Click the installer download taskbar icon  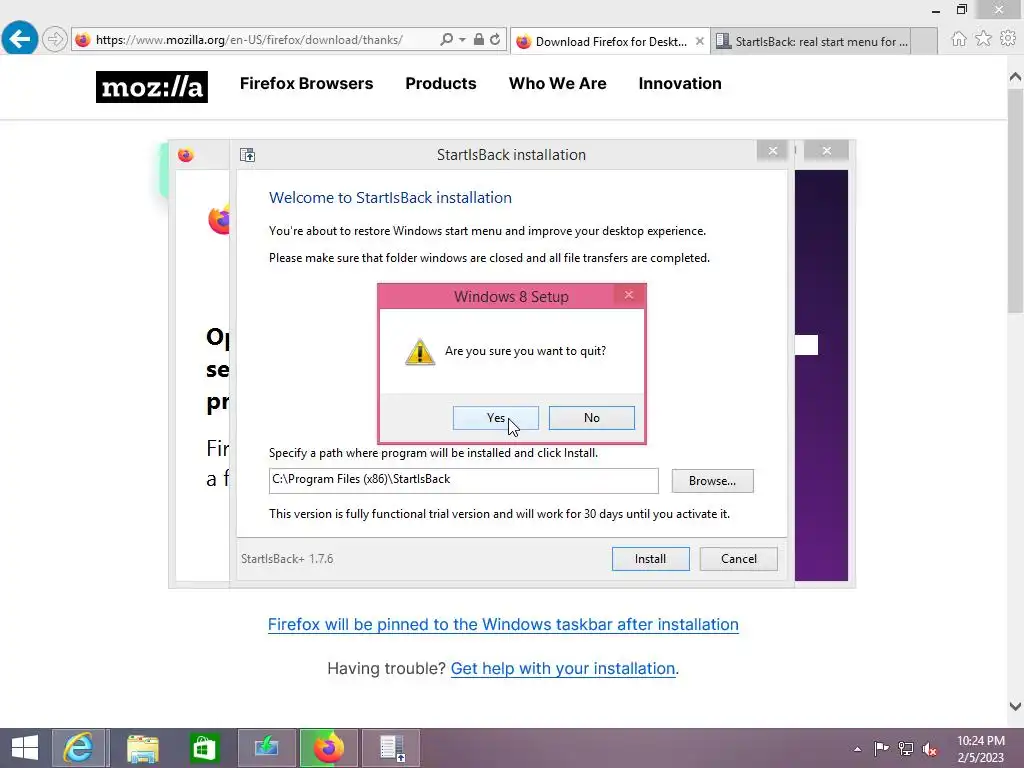(x=267, y=748)
